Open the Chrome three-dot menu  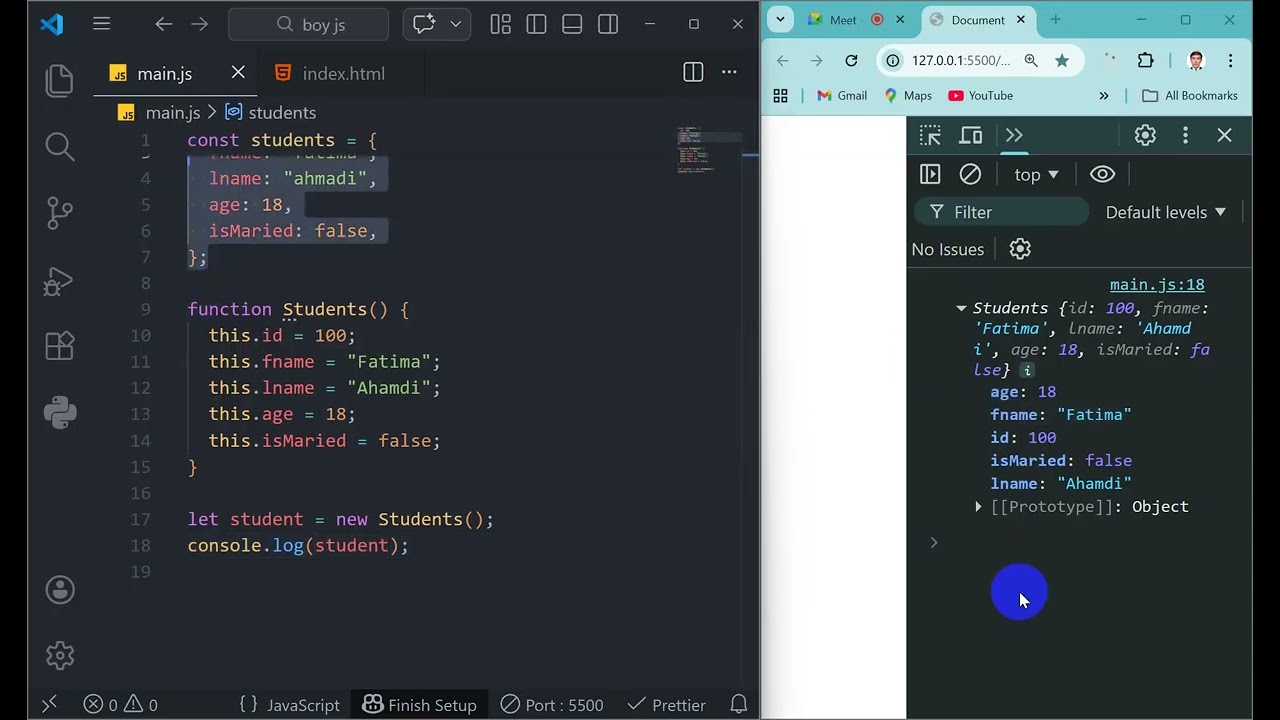1231,61
